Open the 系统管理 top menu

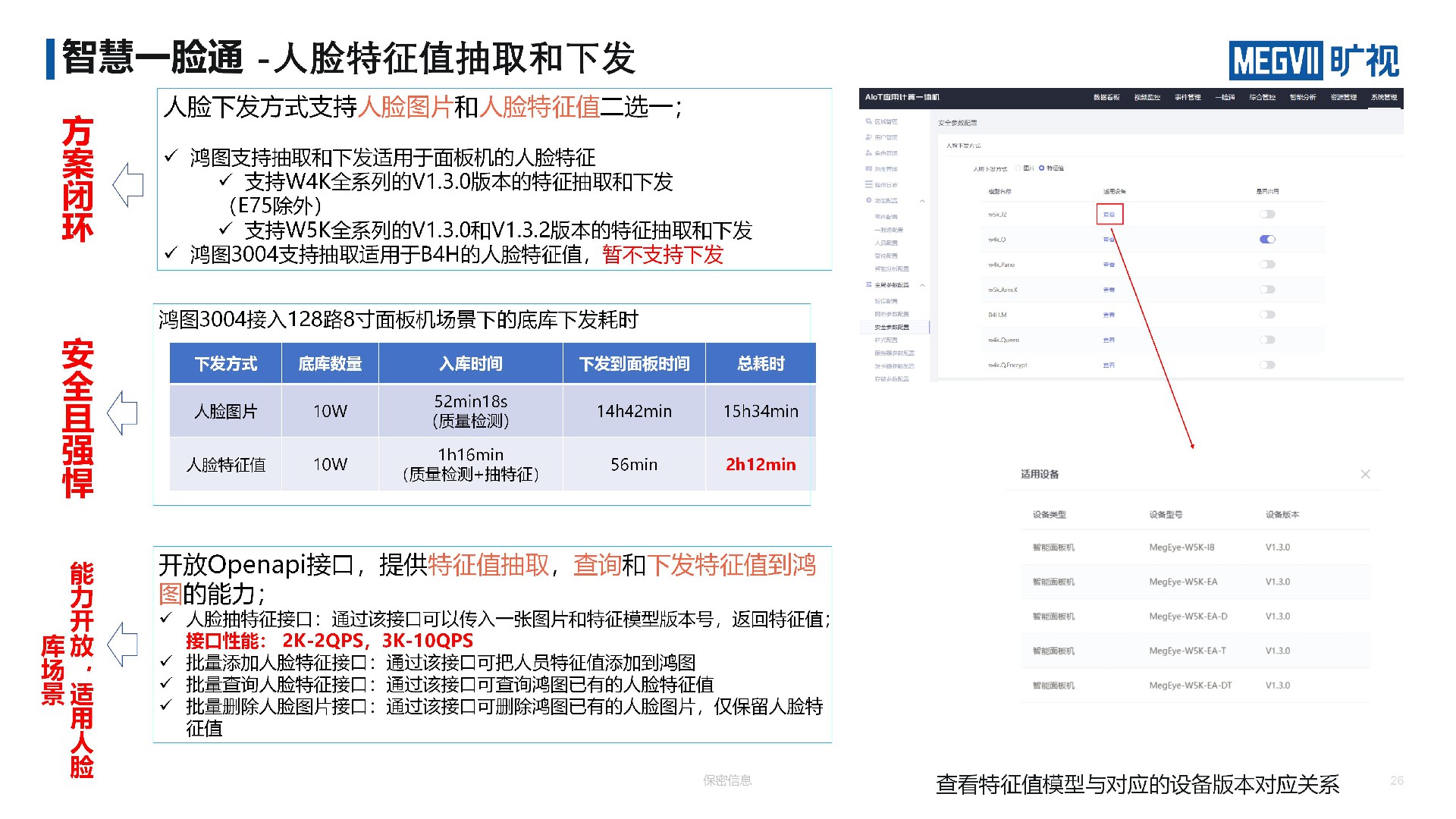pos(1384,98)
